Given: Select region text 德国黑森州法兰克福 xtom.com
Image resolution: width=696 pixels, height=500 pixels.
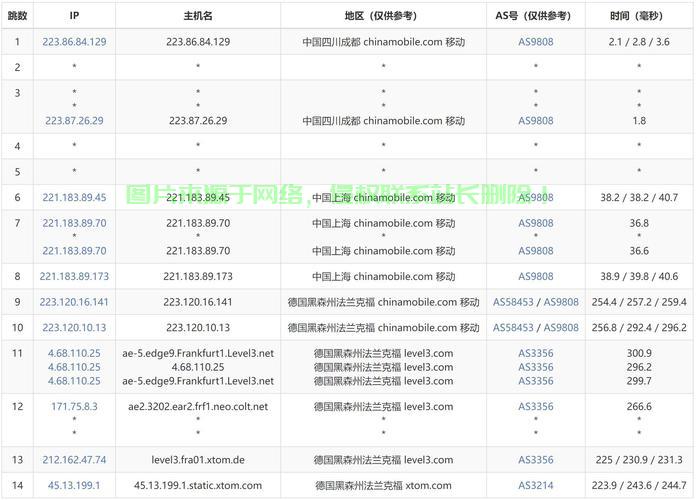Looking at the screenshot, I should coord(383,485).
